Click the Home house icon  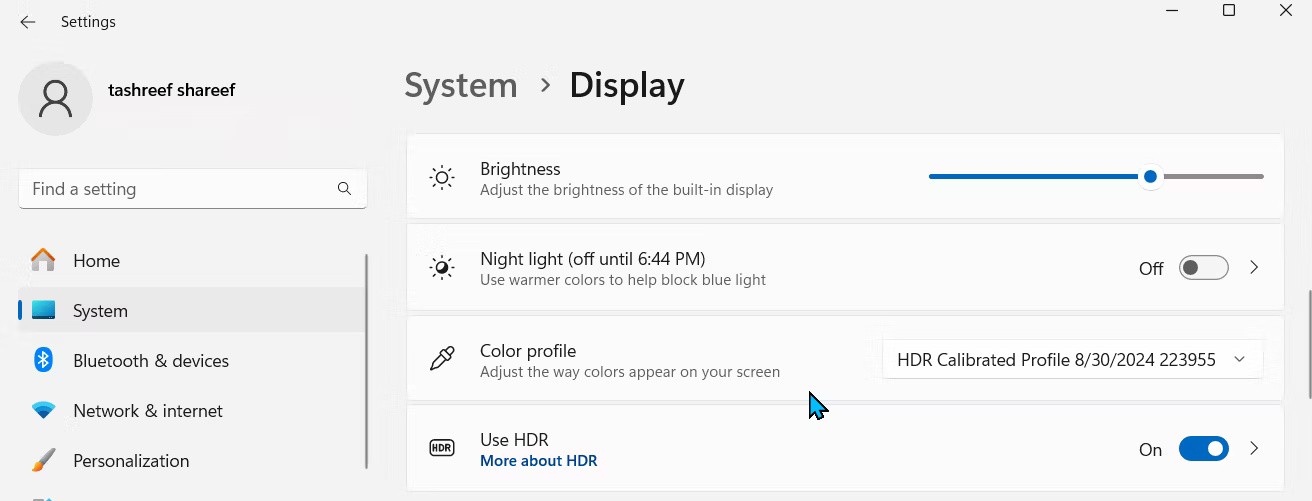click(x=43, y=260)
